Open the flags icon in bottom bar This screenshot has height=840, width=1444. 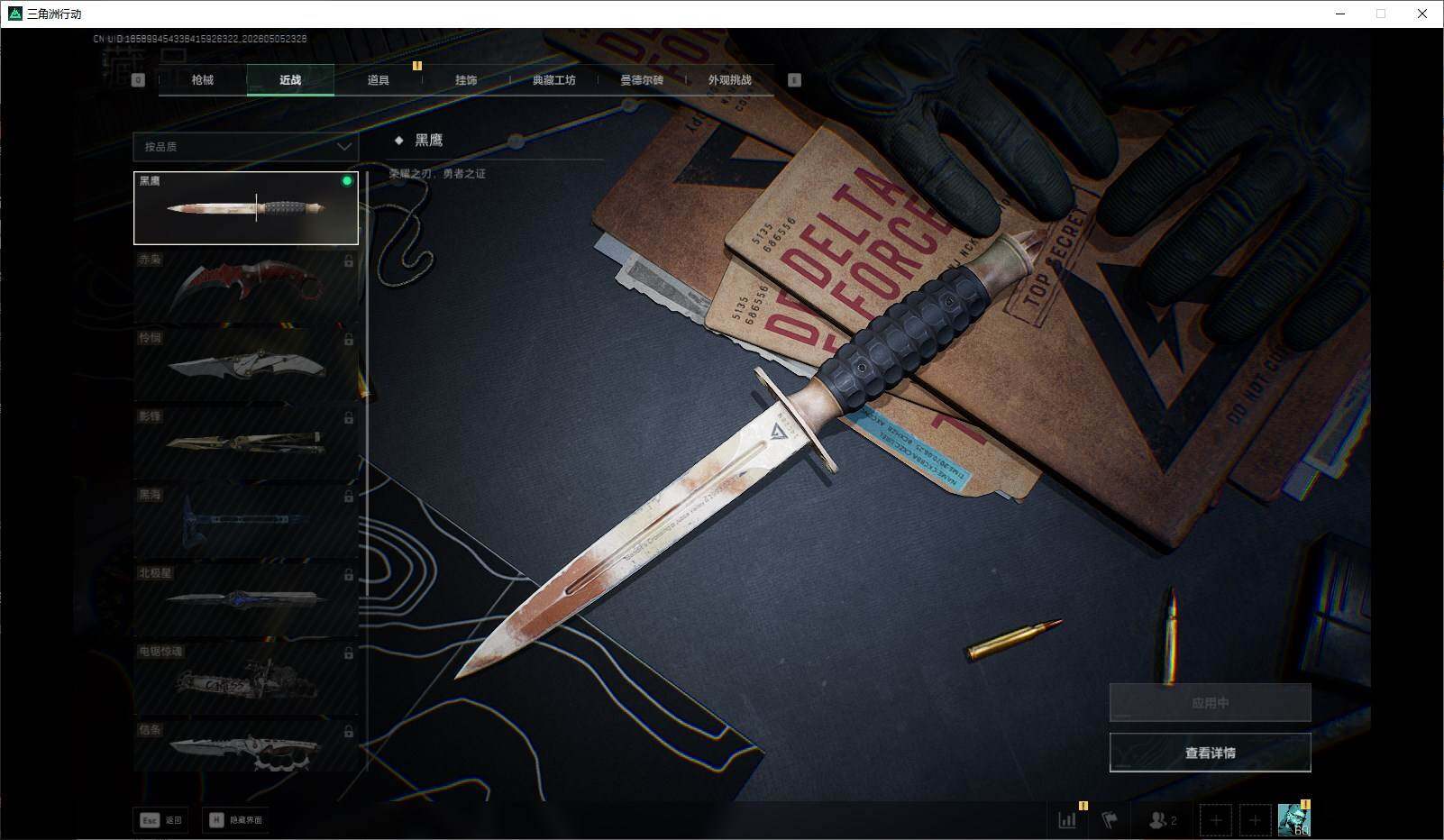coord(1110,820)
